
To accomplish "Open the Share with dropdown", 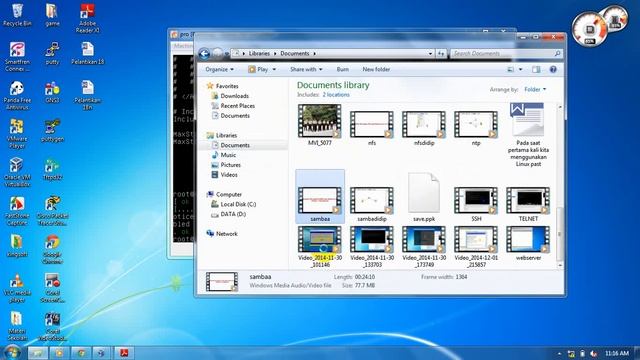I will pyautogui.click(x=306, y=69).
